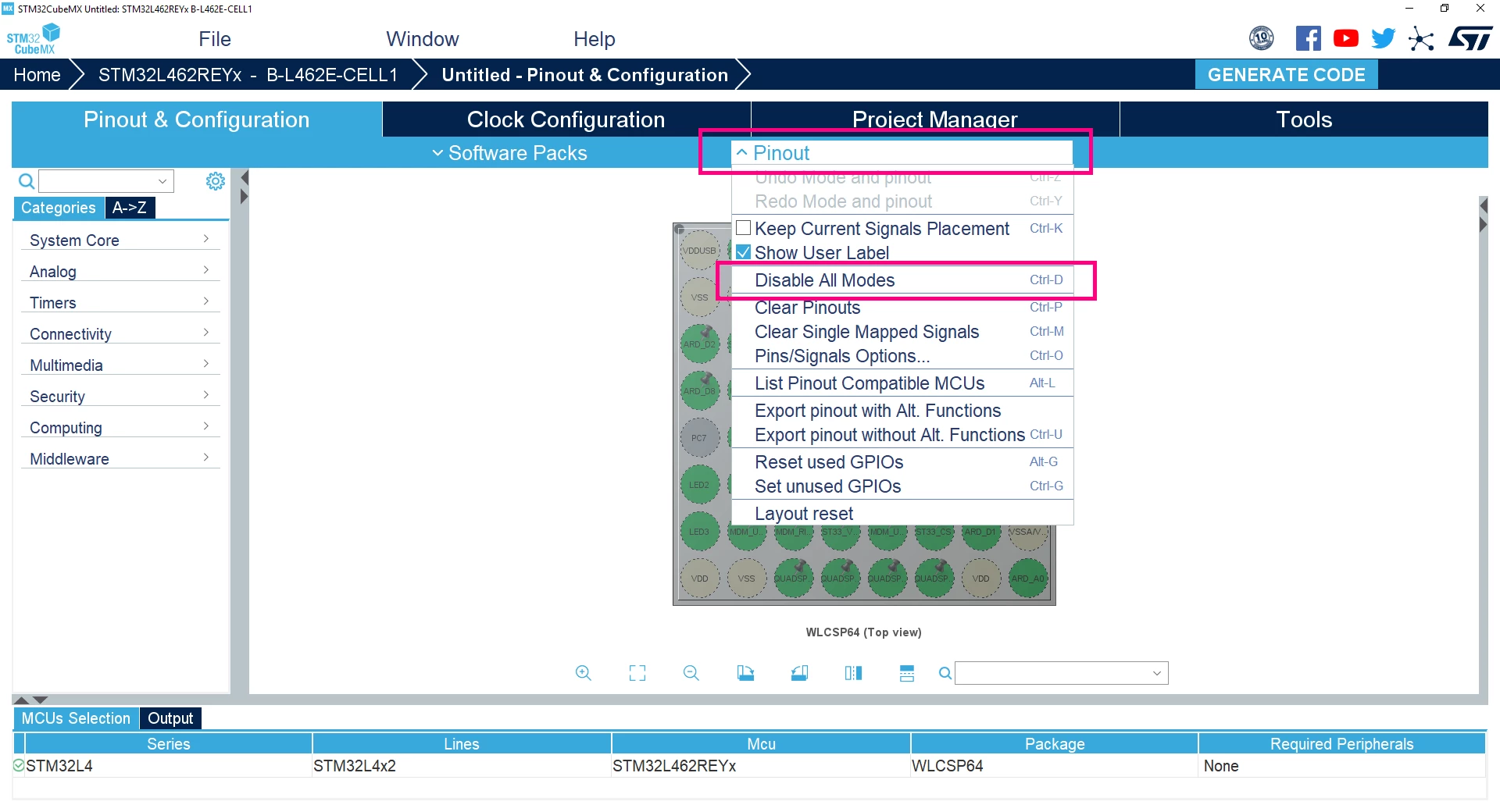Select Layout reset menu item
This screenshot has width=1500, height=812.
tap(902, 514)
